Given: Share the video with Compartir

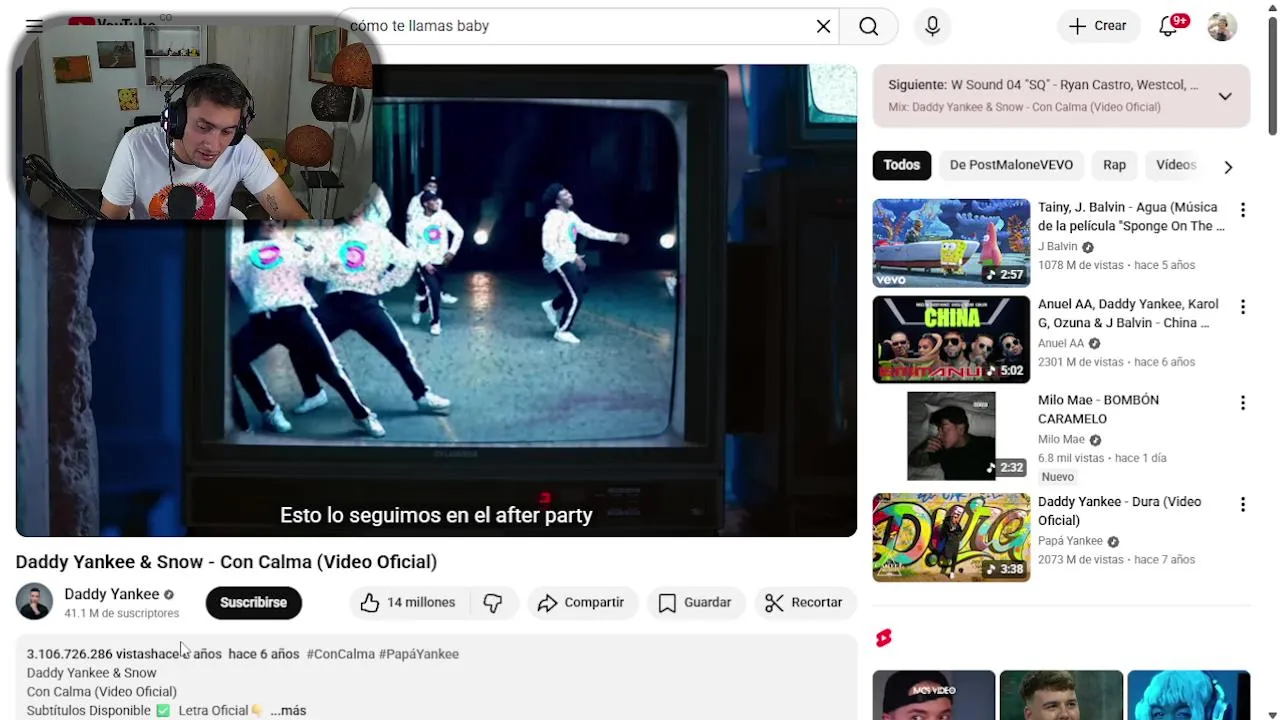Looking at the screenshot, I should click(x=581, y=602).
